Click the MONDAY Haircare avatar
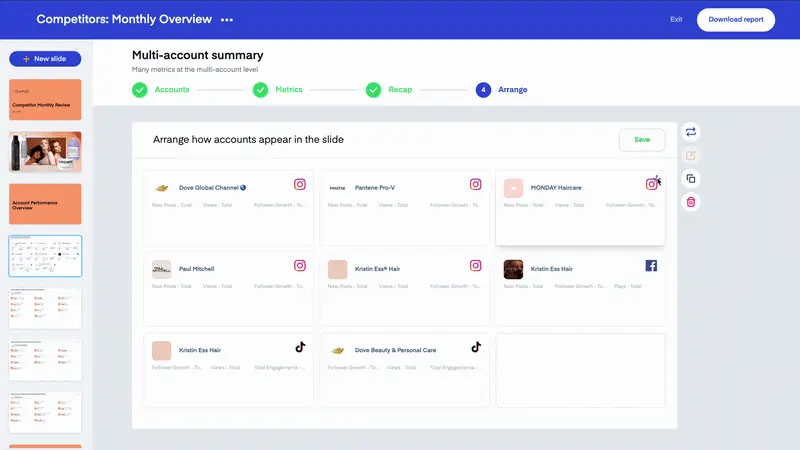Image resolution: width=800 pixels, height=450 pixels. coord(513,188)
